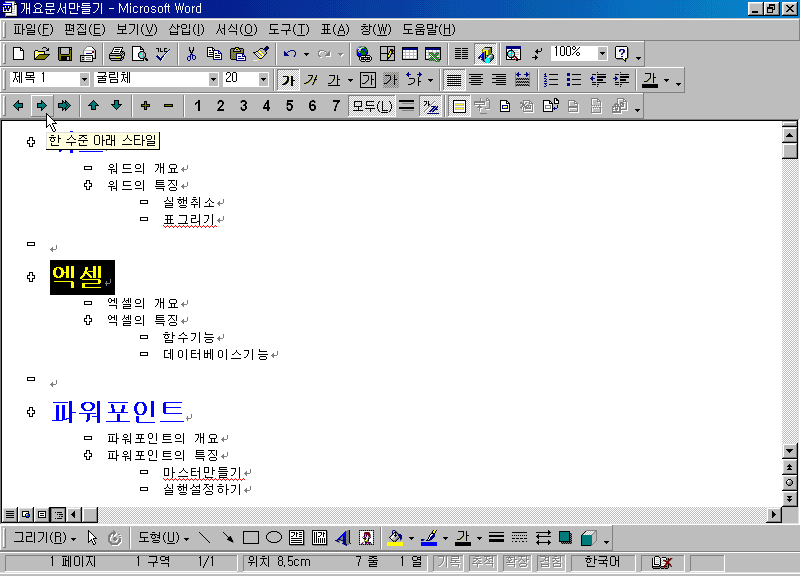
Task: Apply the yellow fill color
Action: point(395,537)
